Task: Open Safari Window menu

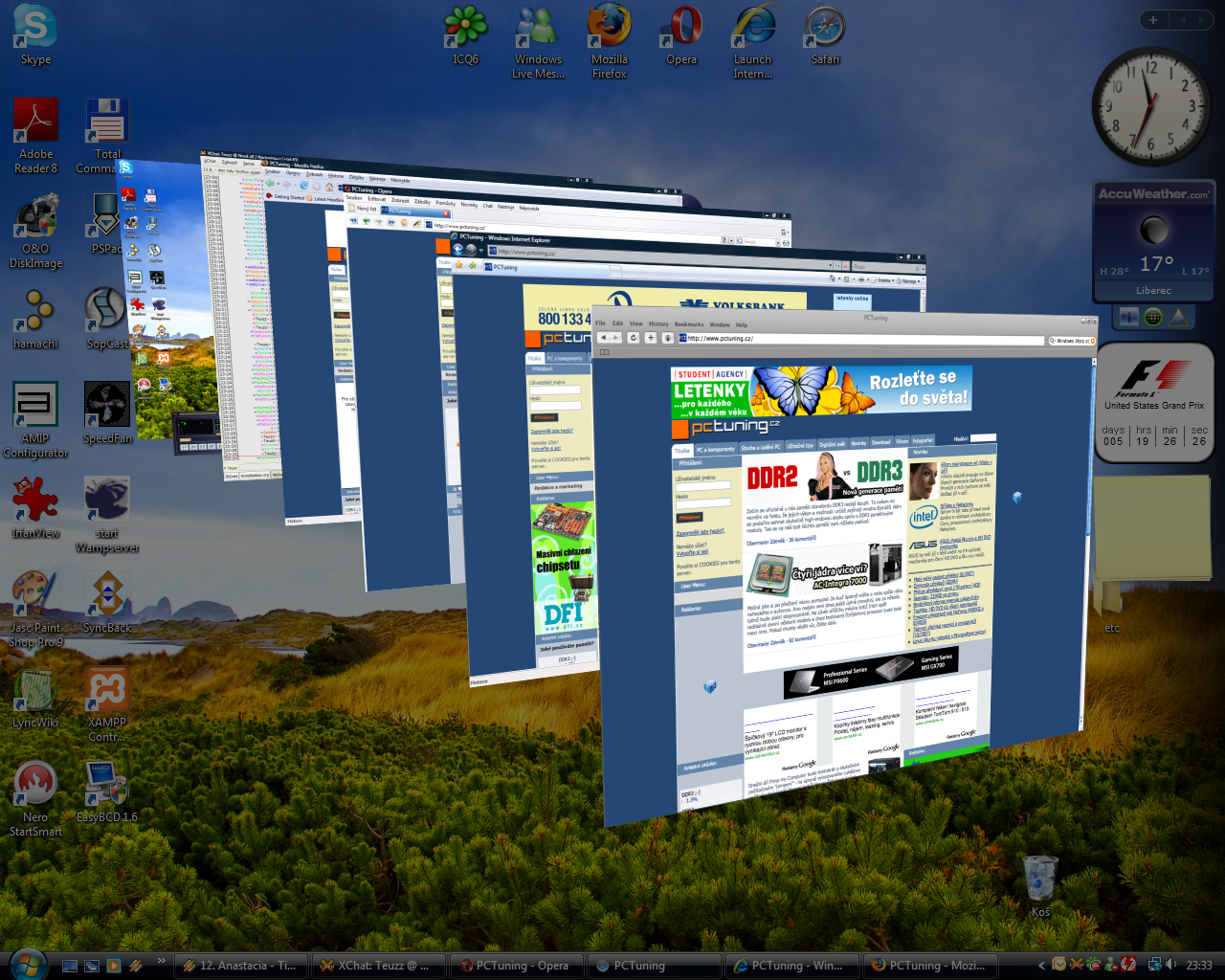Action: pos(720,324)
